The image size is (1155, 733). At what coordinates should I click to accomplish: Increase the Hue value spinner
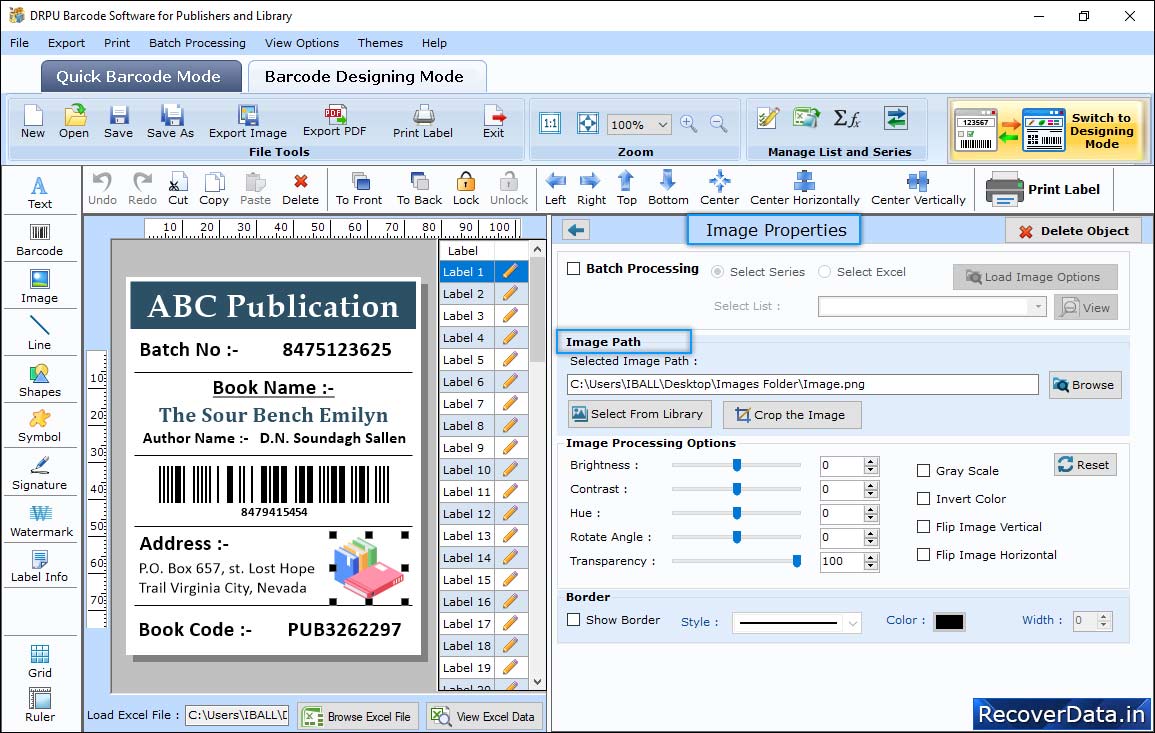[x=871, y=509]
